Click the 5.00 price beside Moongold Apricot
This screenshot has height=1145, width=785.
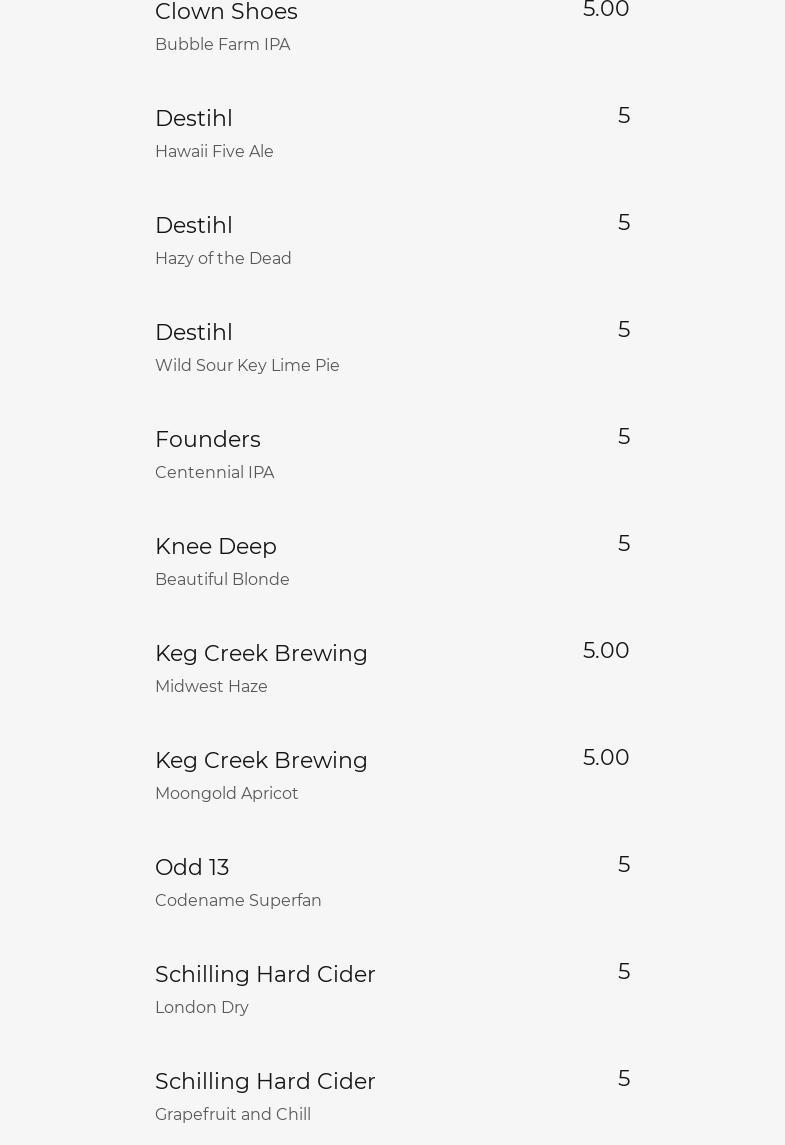click(x=606, y=758)
